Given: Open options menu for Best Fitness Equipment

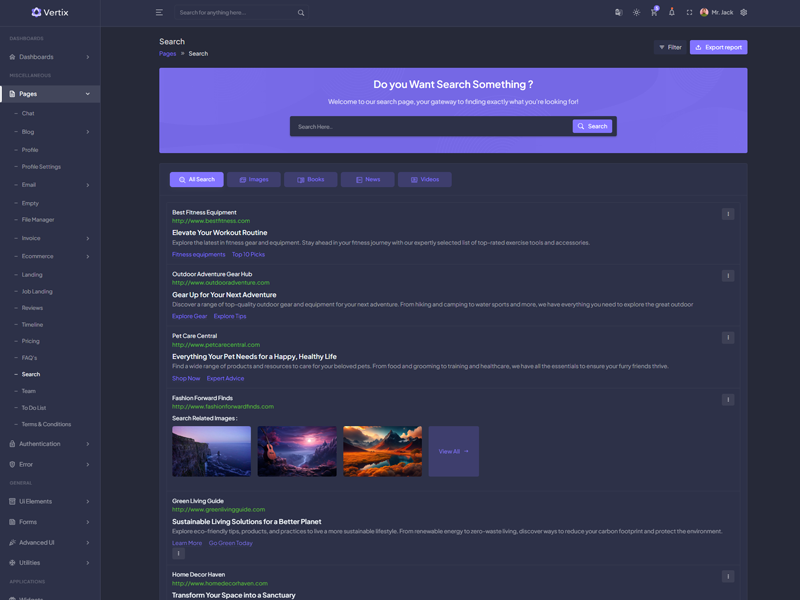Looking at the screenshot, I should [x=728, y=214].
